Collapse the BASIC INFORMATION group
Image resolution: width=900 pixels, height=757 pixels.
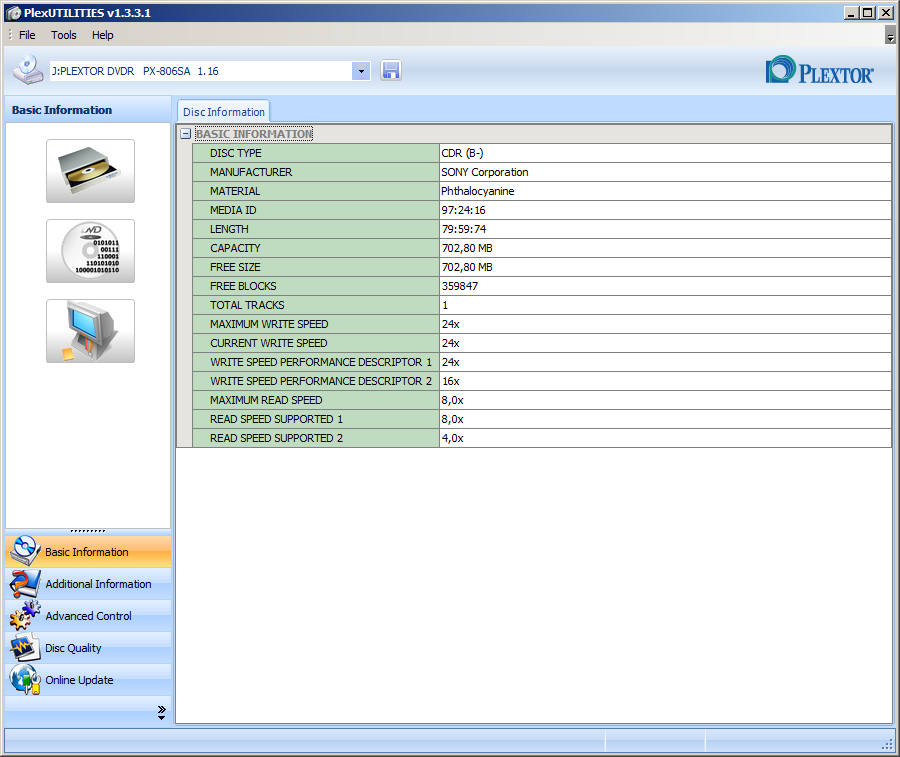click(185, 134)
